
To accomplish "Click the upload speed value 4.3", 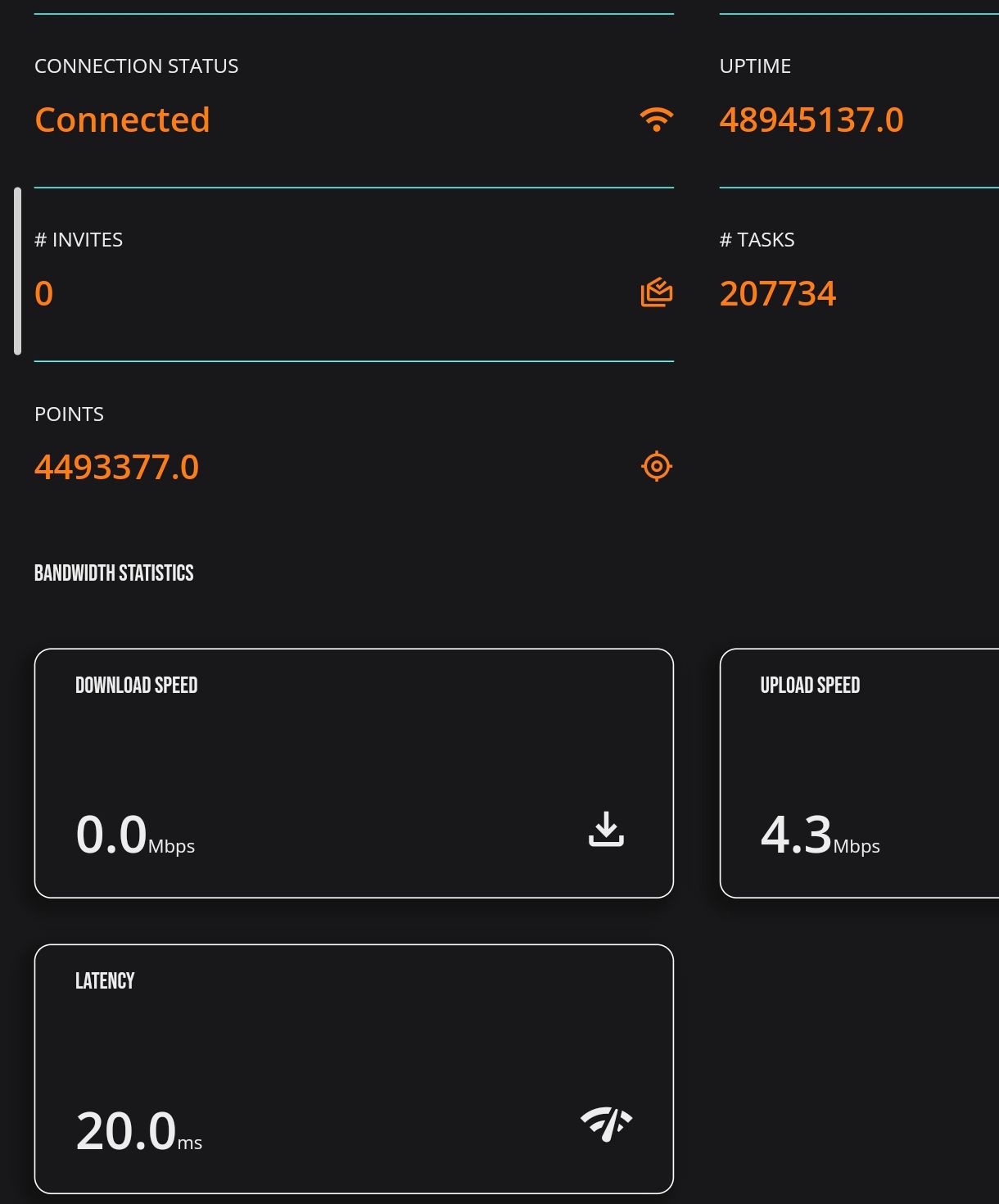I will coord(796,835).
